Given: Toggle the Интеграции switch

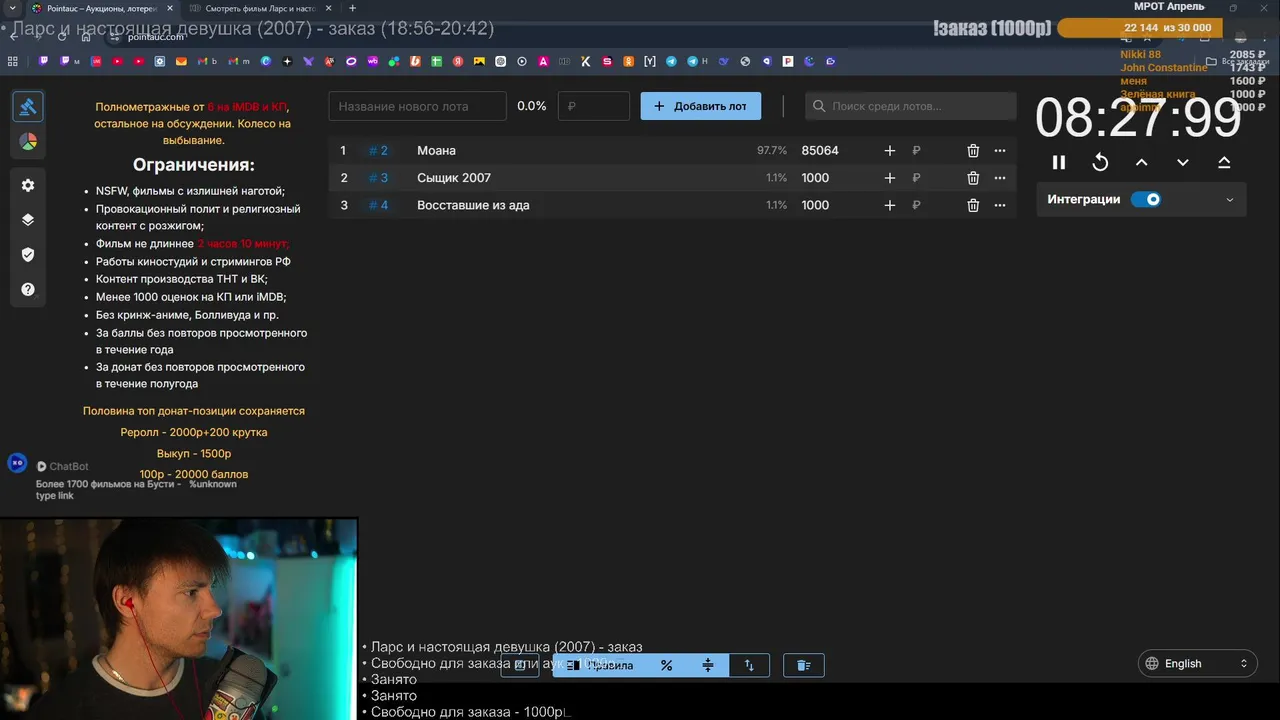Looking at the screenshot, I should [x=1146, y=199].
